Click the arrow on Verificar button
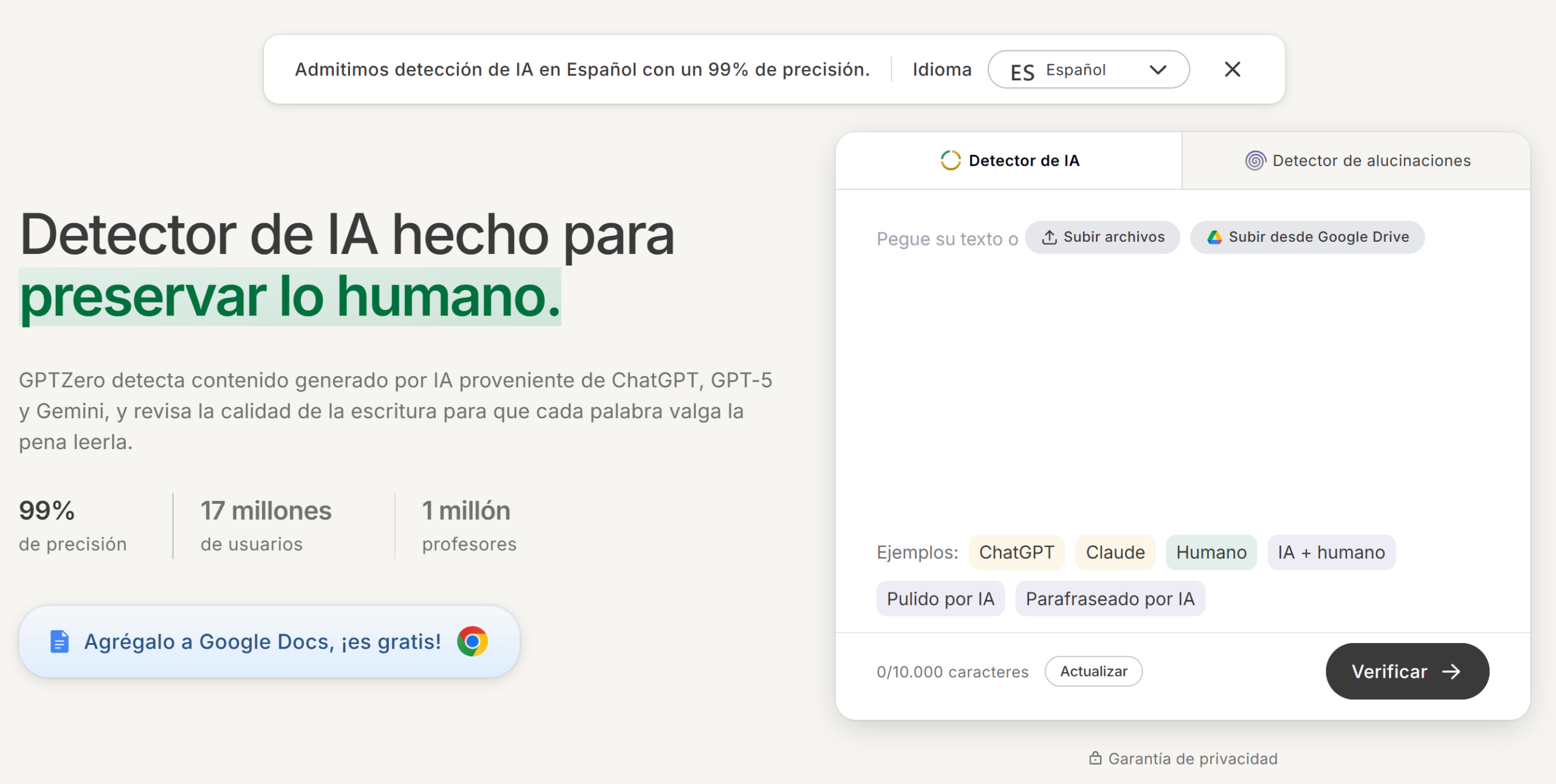The height and width of the screenshot is (784, 1556). click(x=1451, y=672)
